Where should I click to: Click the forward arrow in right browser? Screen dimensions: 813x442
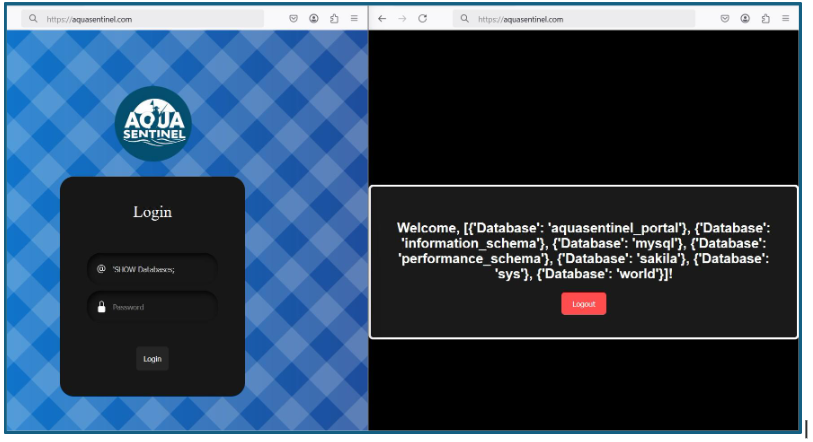click(402, 19)
